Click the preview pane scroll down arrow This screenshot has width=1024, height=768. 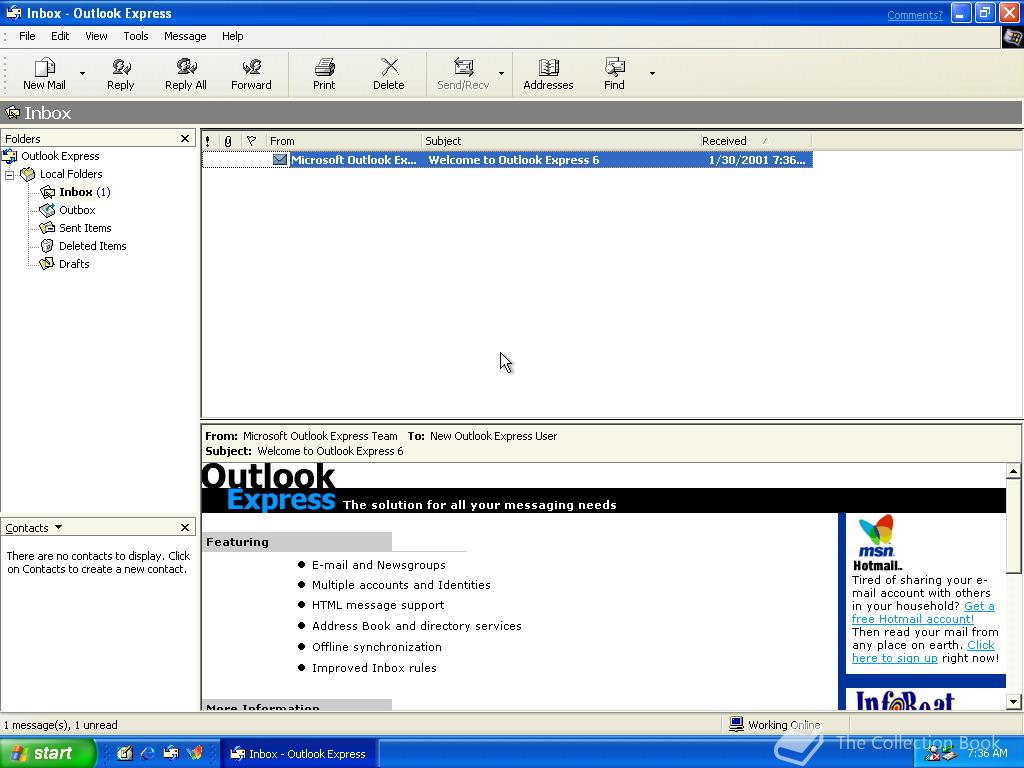point(1013,702)
